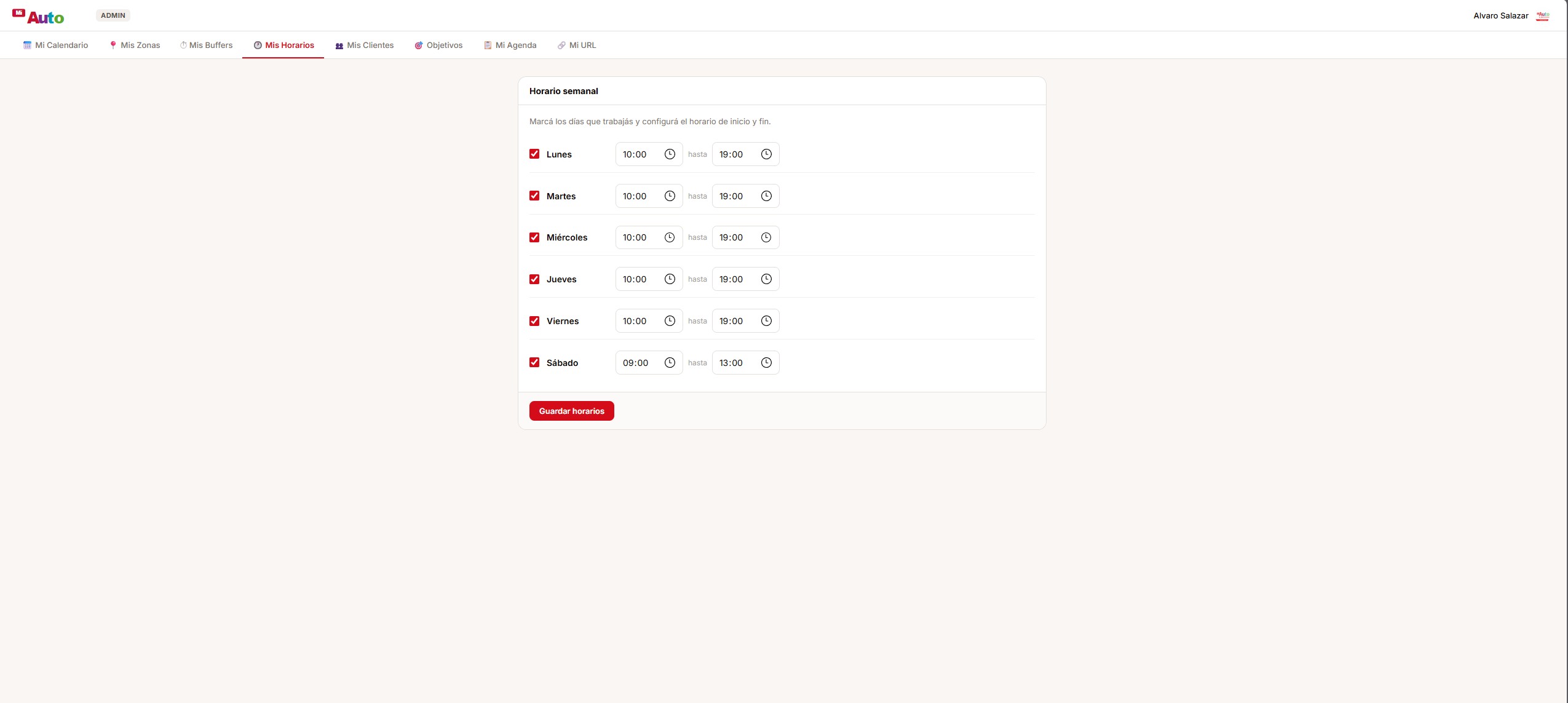Edit the Viernes start time field
The height and width of the screenshot is (703, 1568).
649,321
